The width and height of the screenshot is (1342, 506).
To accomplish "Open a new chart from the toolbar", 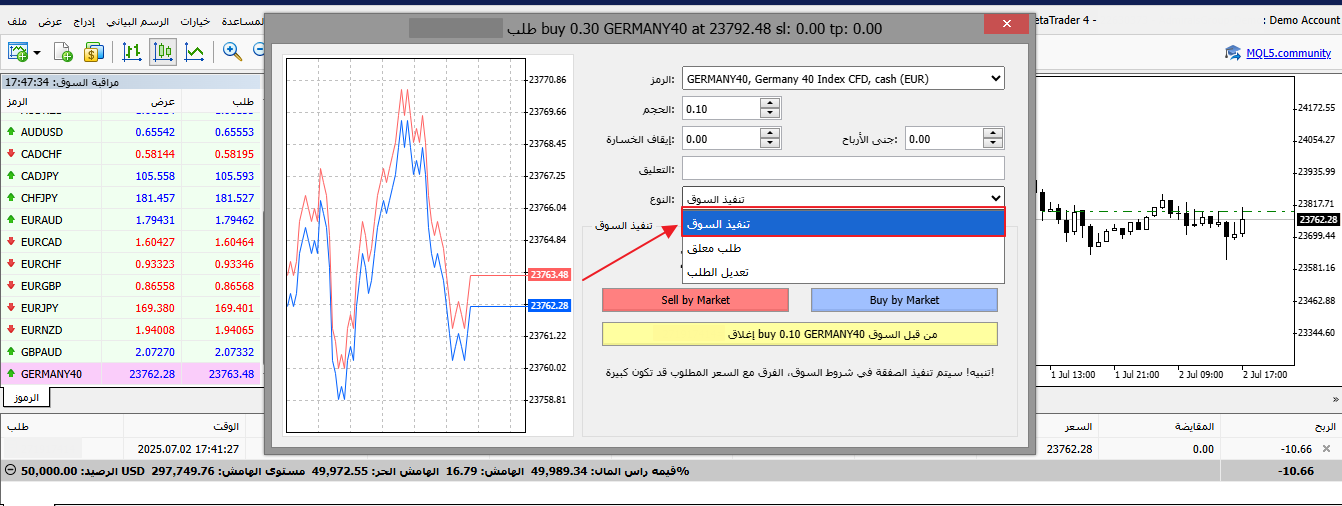I will [18, 51].
